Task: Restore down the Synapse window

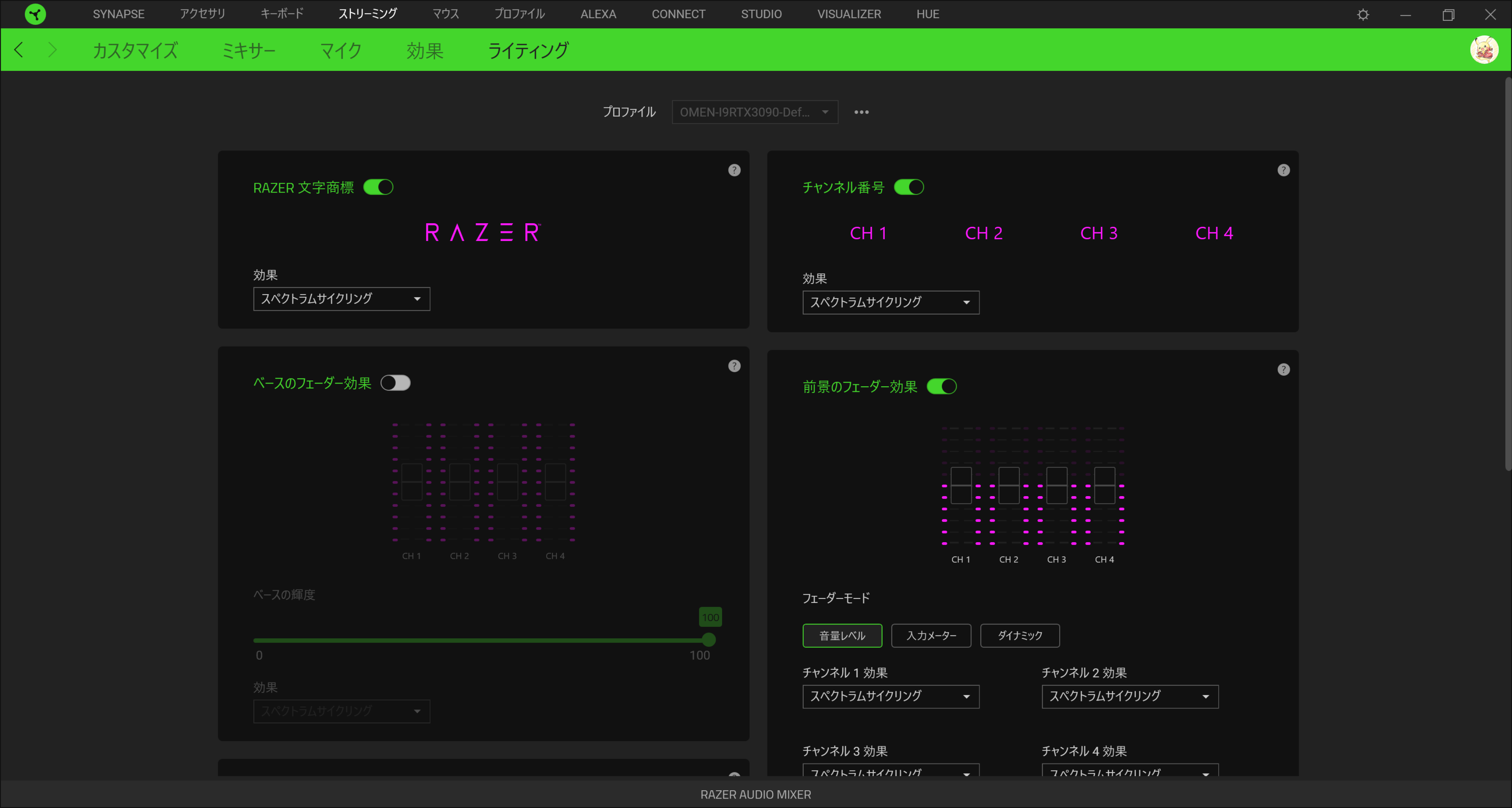Action: pyautogui.click(x=1448, y=15)
